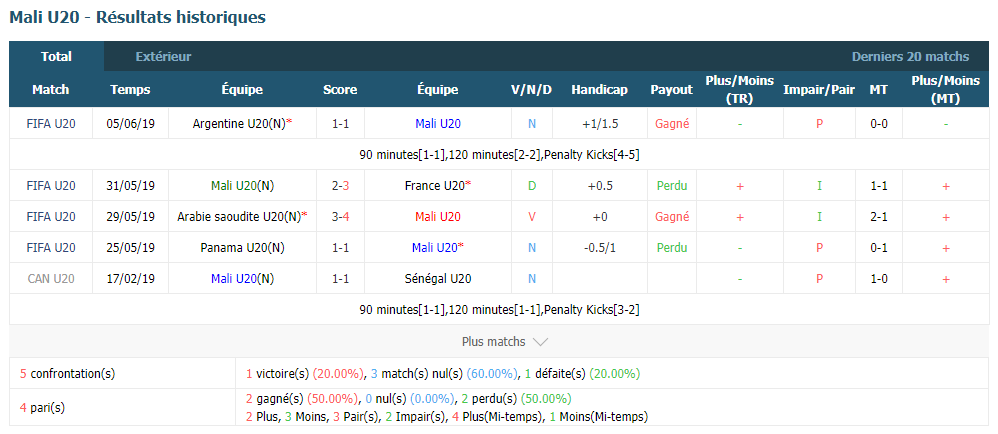This screenshot has height=434, width=998.
Task: Click half-time score 1-0
Action: click(879, 279)
